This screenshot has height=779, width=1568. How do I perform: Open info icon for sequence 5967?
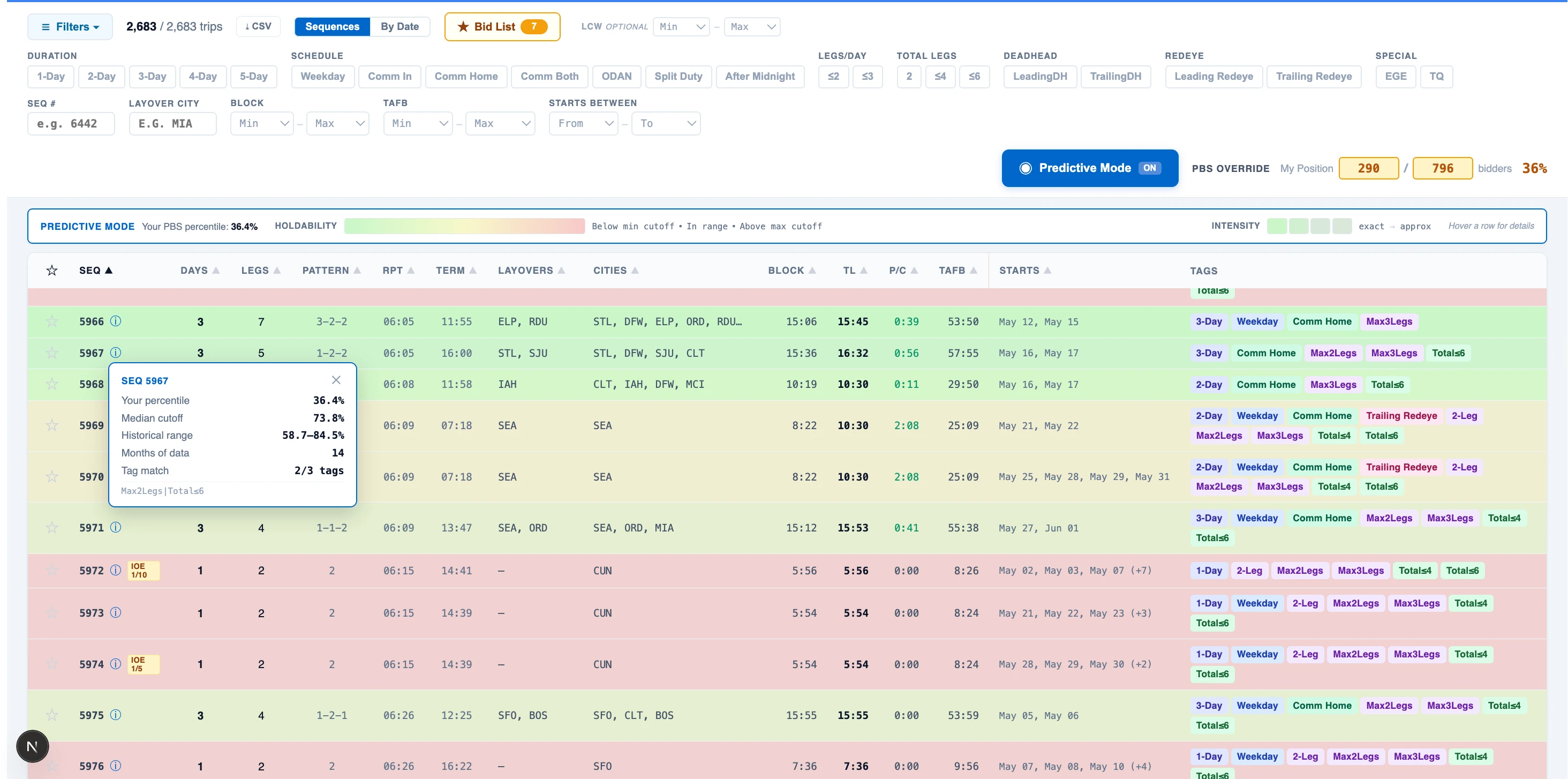click(x=116, y=353)
